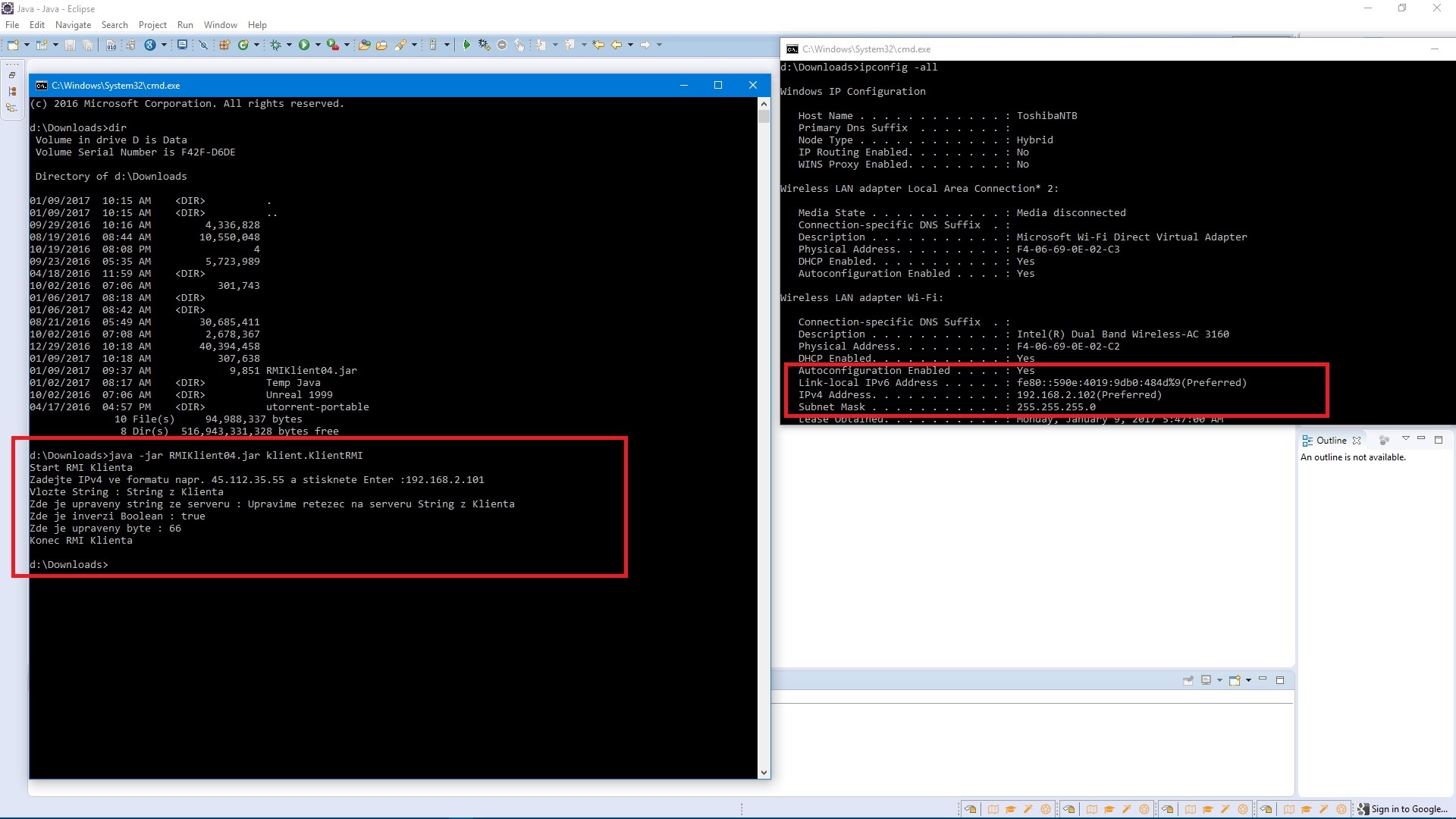The image size is (1456, 819).
Task: Expand the New wizard dropdown arrow
Action: pyautogui.click(x=26, y=45)
